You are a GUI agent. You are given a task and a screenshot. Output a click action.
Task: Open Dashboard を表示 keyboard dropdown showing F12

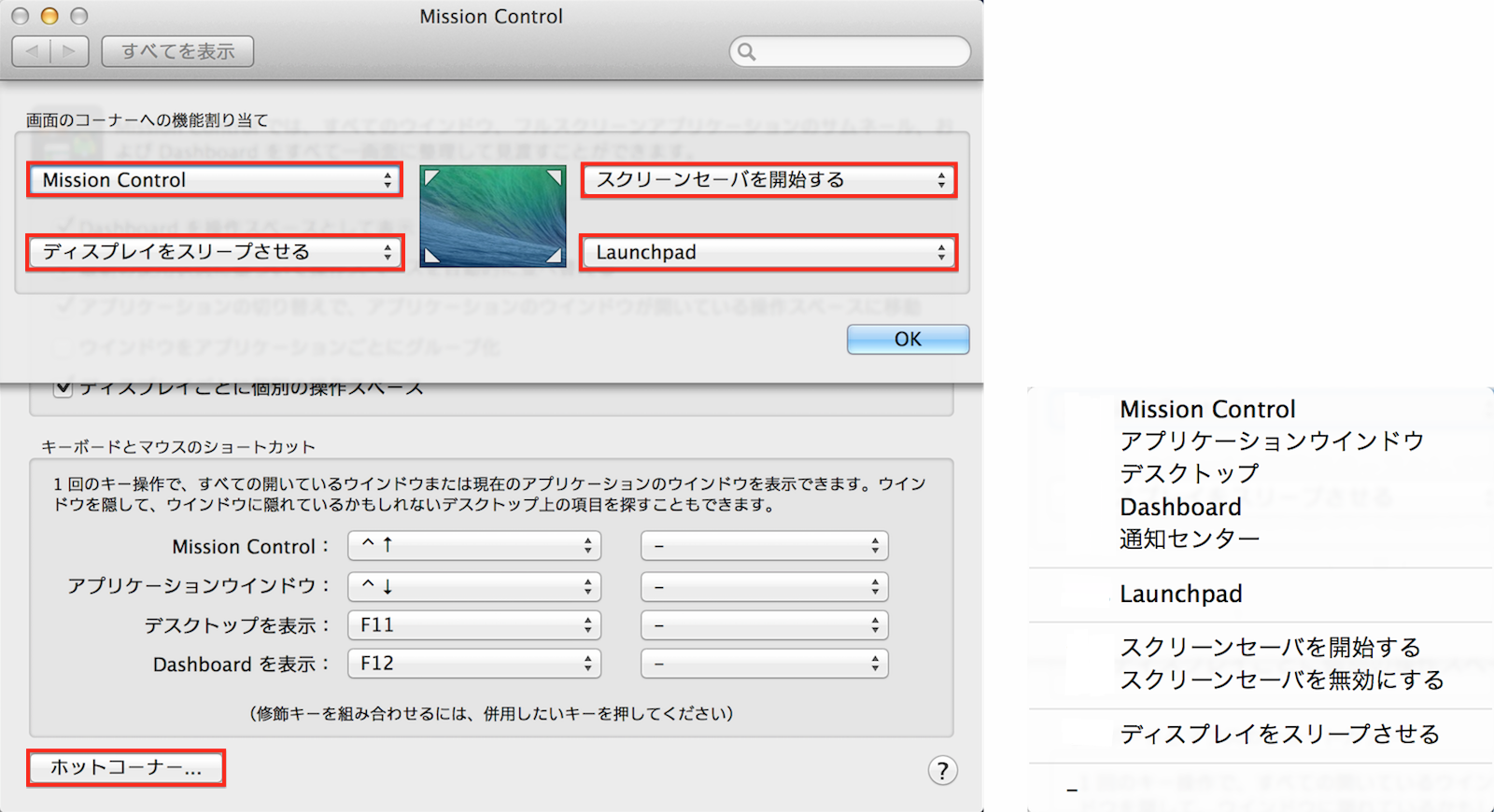(474, 664)
